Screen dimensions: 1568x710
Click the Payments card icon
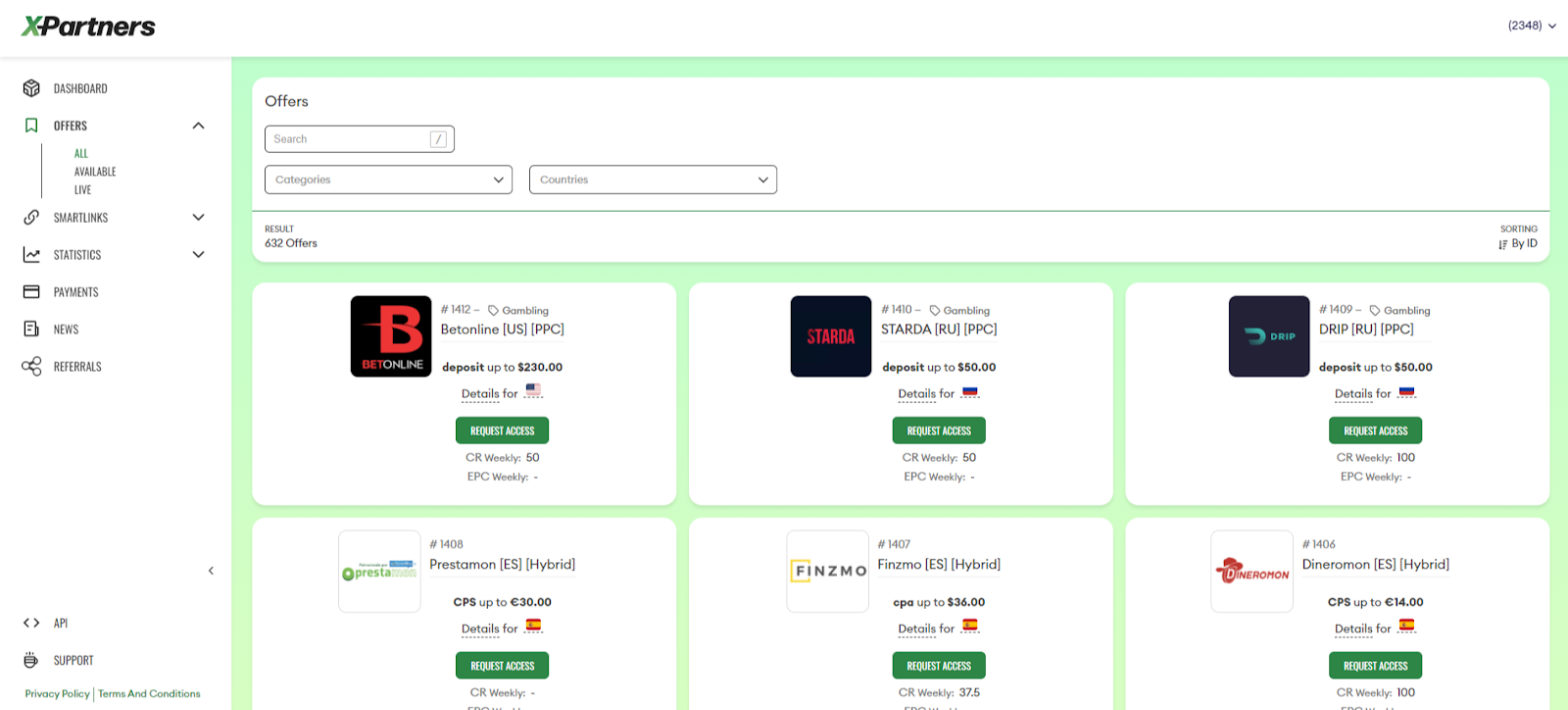click(x=31, y=292)
